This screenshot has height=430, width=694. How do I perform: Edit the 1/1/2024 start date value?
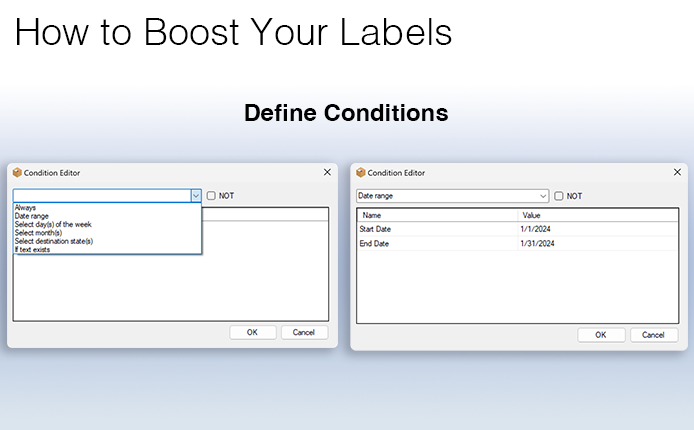click(536, 229)
